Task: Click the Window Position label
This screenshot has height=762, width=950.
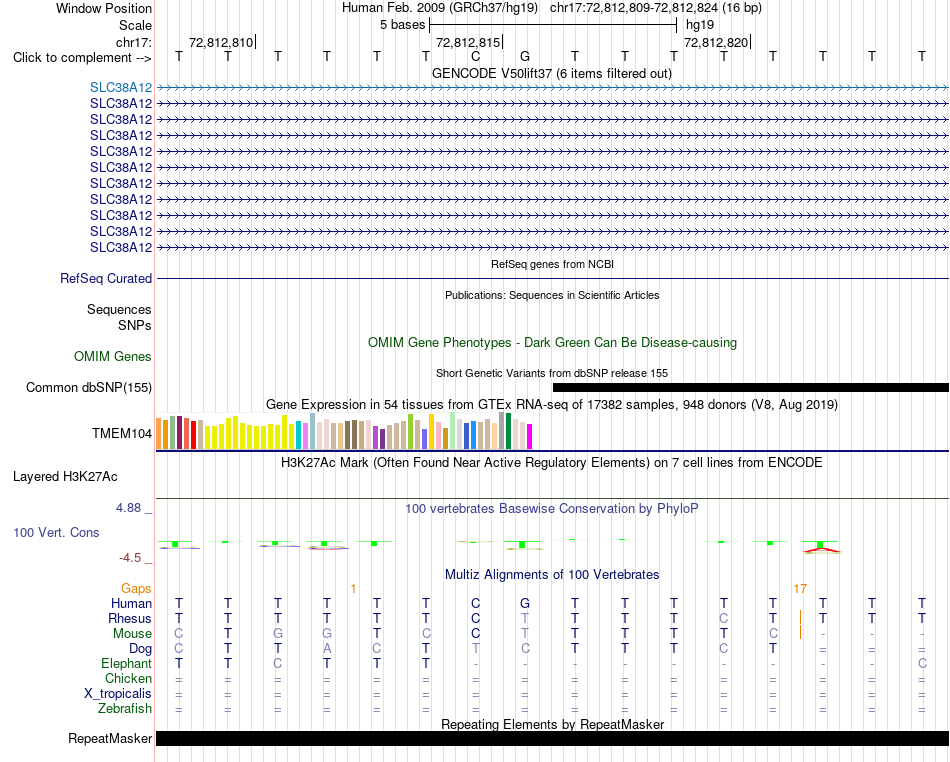Action: (x=104, y=8)
